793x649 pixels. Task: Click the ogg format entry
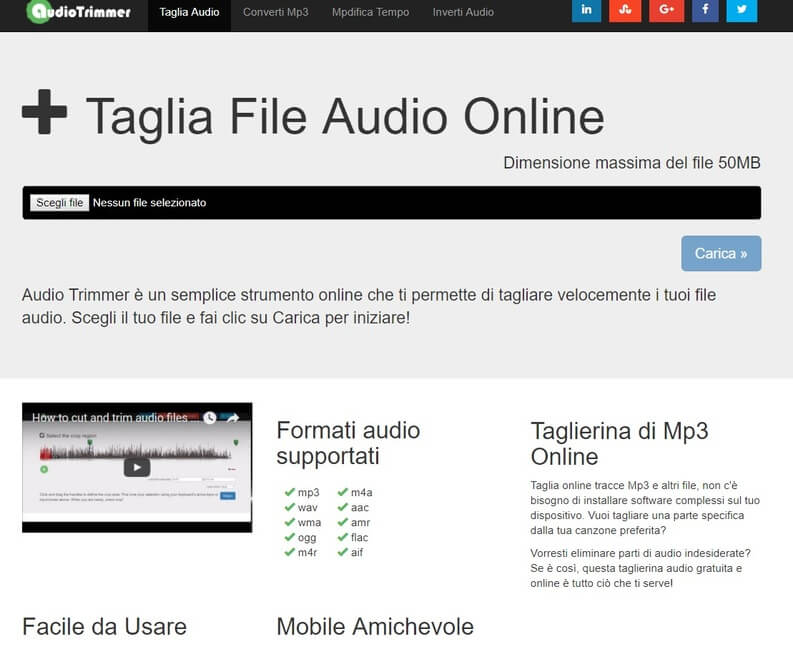click(x=300, y=538)
